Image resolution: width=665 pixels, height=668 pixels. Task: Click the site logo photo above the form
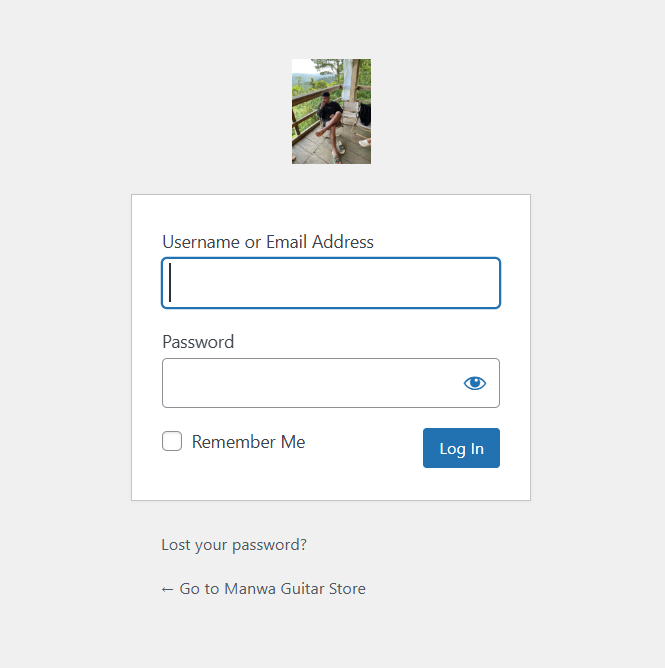[x=331, y=111]
